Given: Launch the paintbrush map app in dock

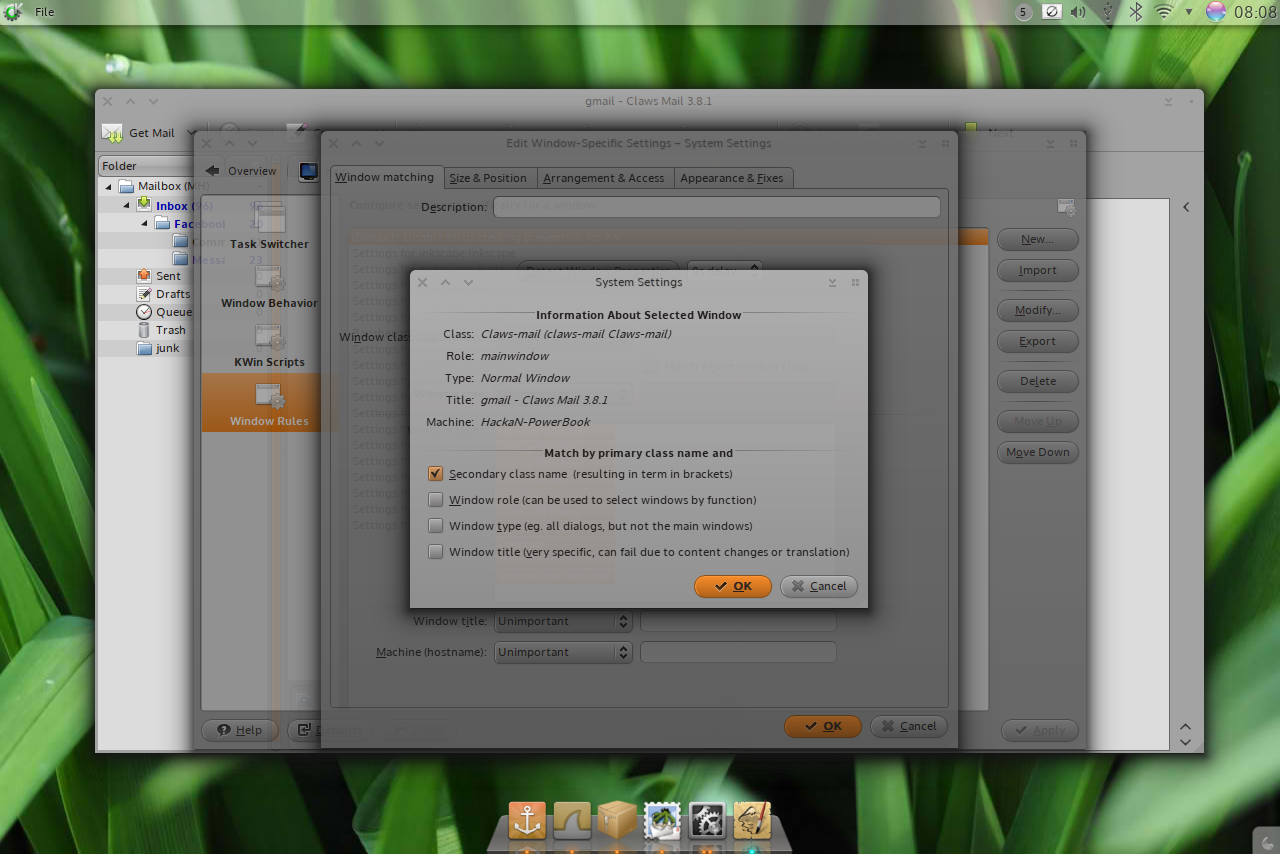Looking at the screenshot, I should (x=752, y=820).
